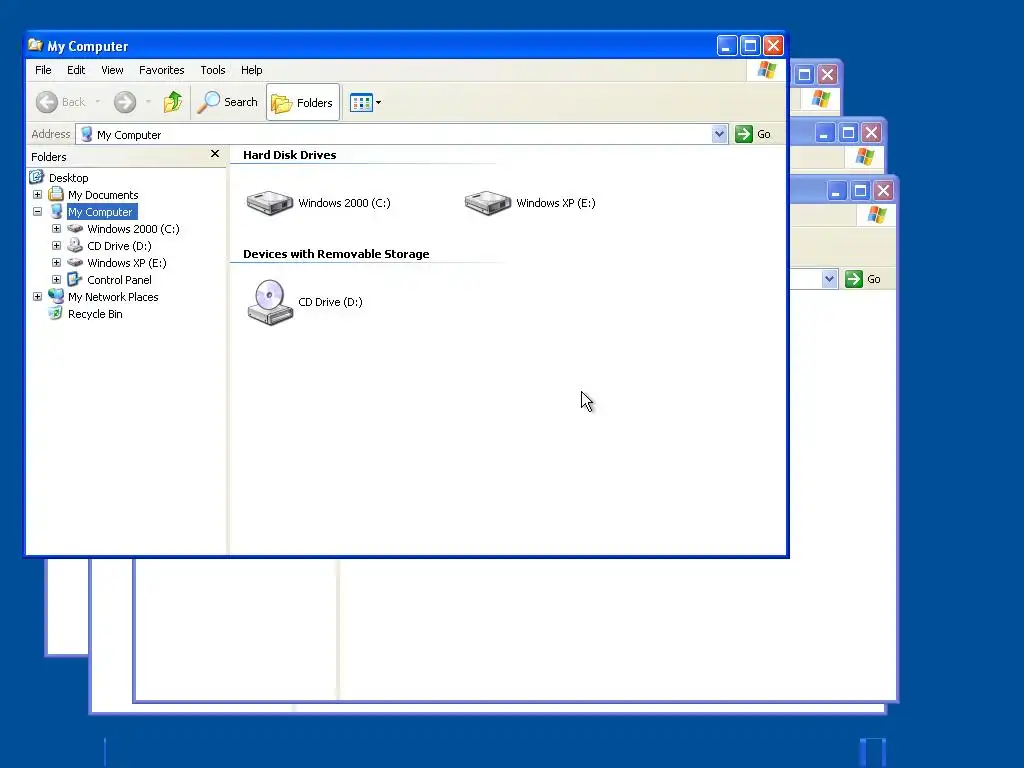The height and width of the screenshot is (768, 1024).
Task: Minimize the front My Computer window
Action: [727, 46]
